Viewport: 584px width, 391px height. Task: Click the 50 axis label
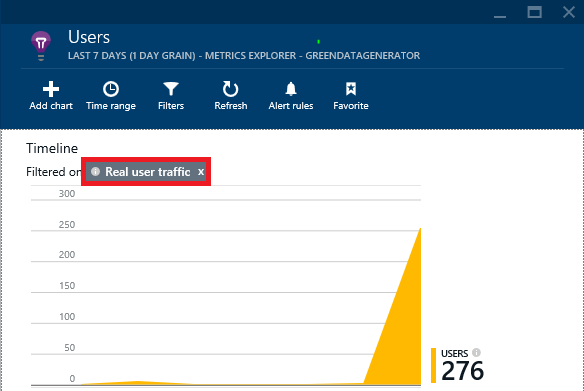69,347
